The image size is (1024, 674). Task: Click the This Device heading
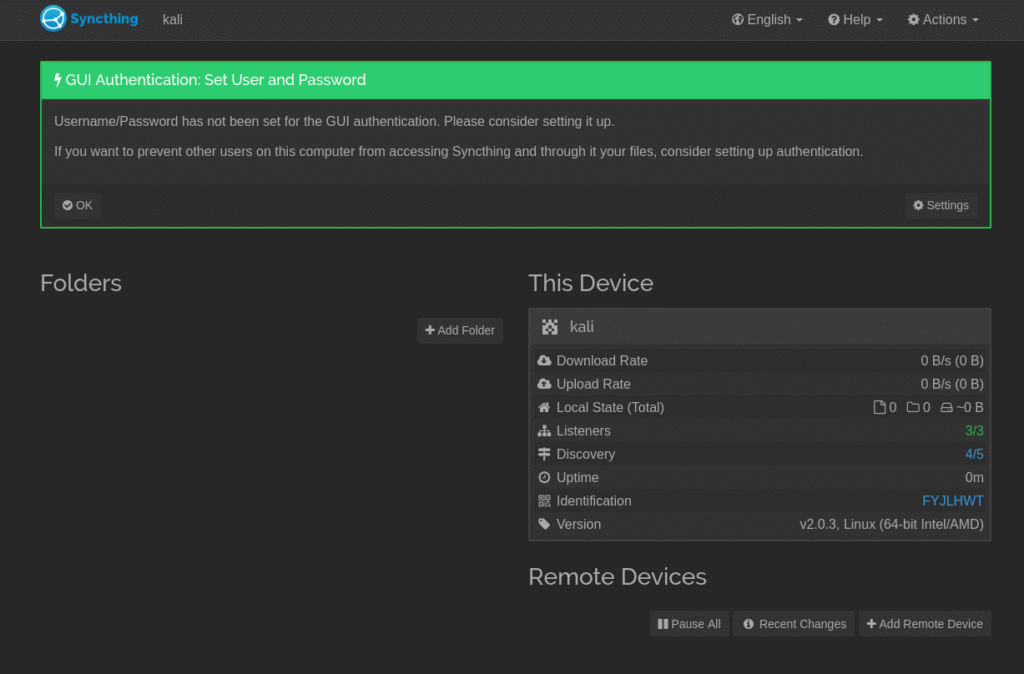click(590, 283)
